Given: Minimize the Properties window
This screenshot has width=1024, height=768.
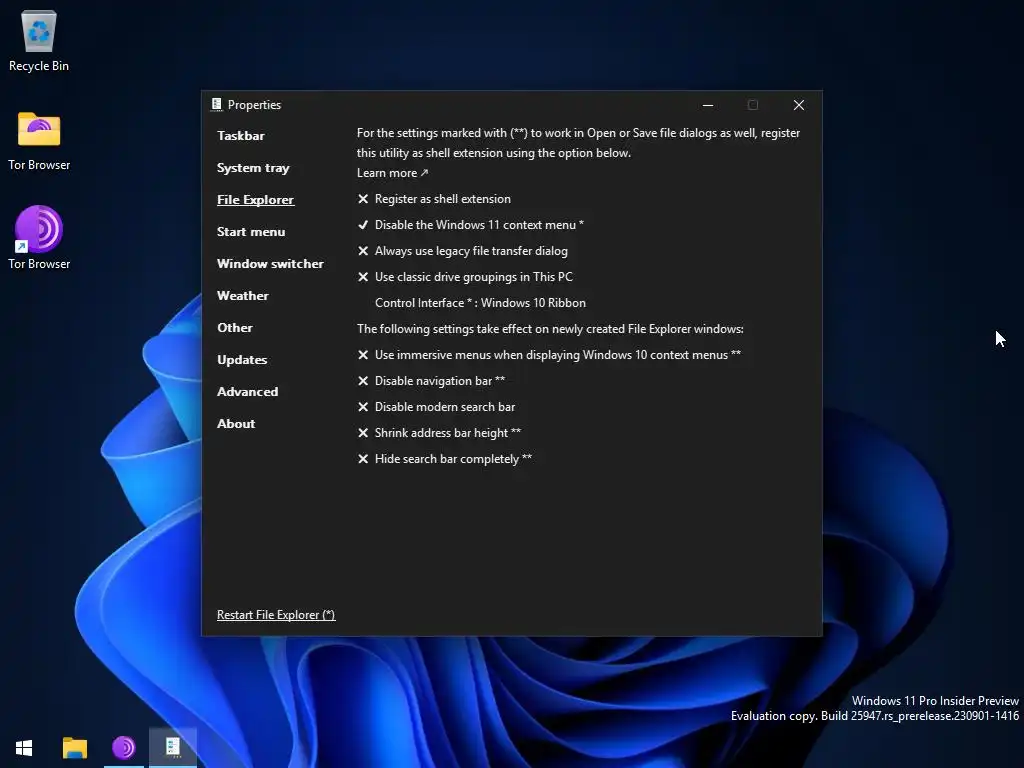Looking at the screenshot, I should [708, 104].
